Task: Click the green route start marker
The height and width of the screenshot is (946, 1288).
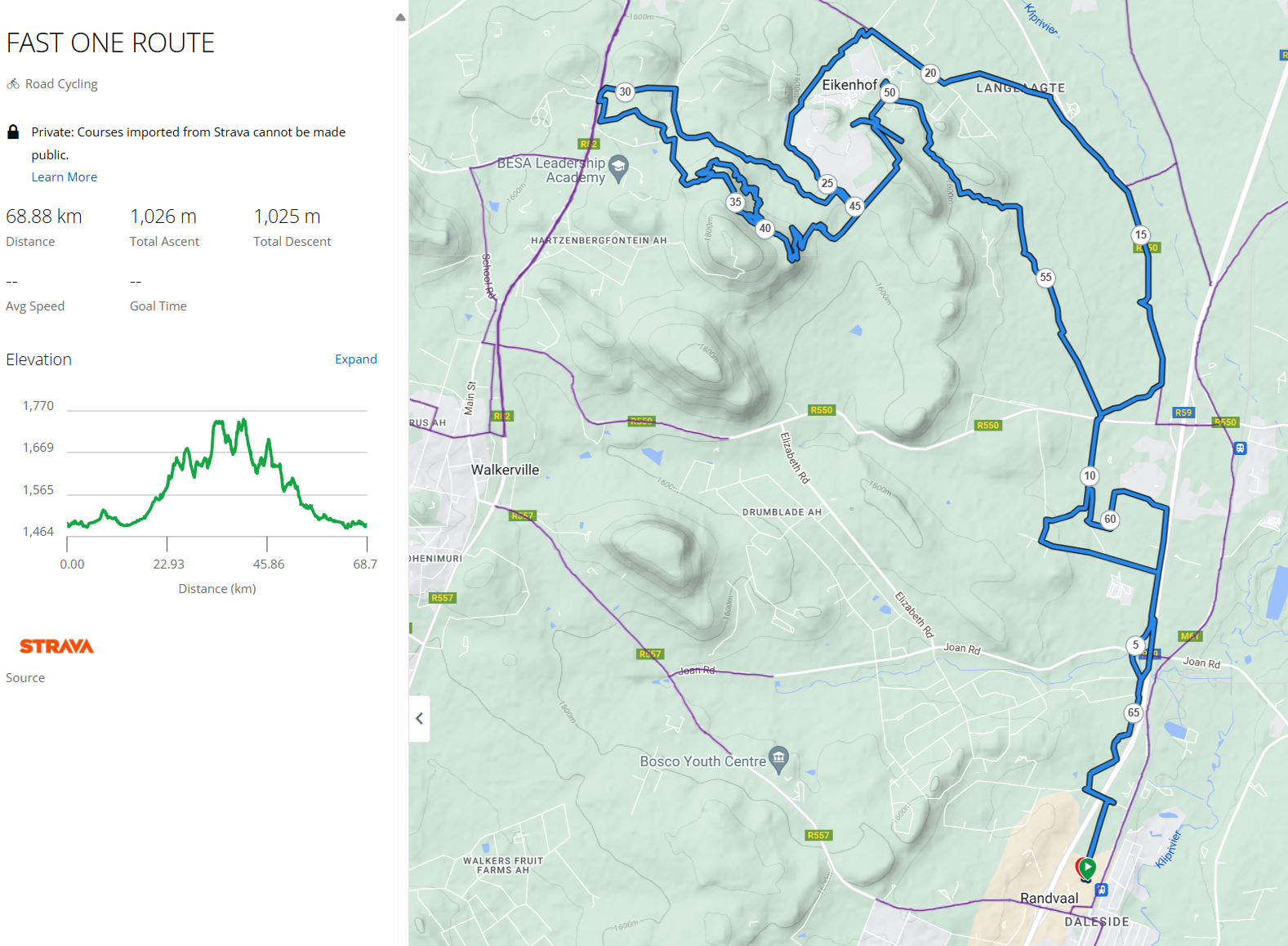Action: point(1087,868)
